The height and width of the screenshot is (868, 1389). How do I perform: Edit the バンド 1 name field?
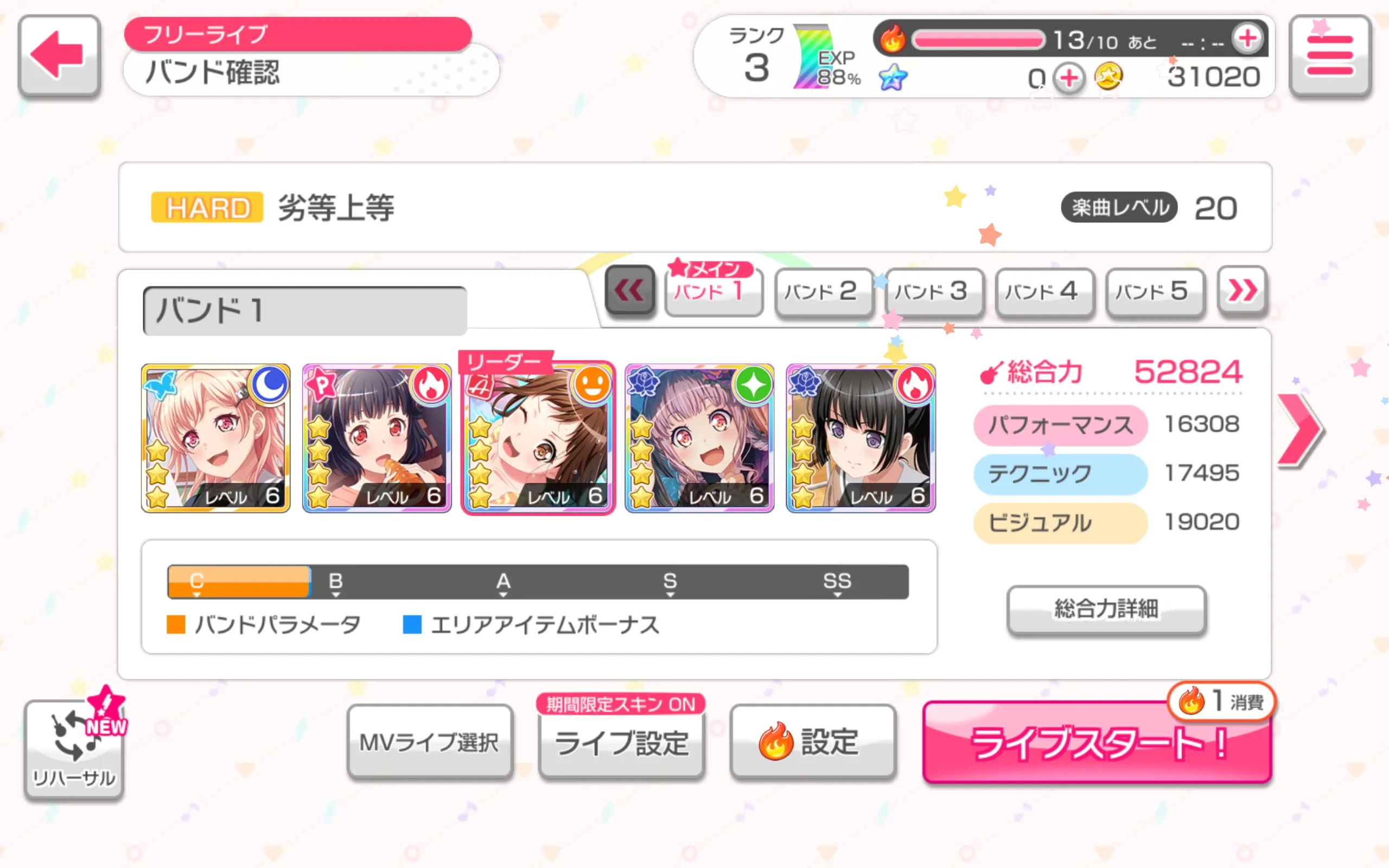click(x=305, y=310)
